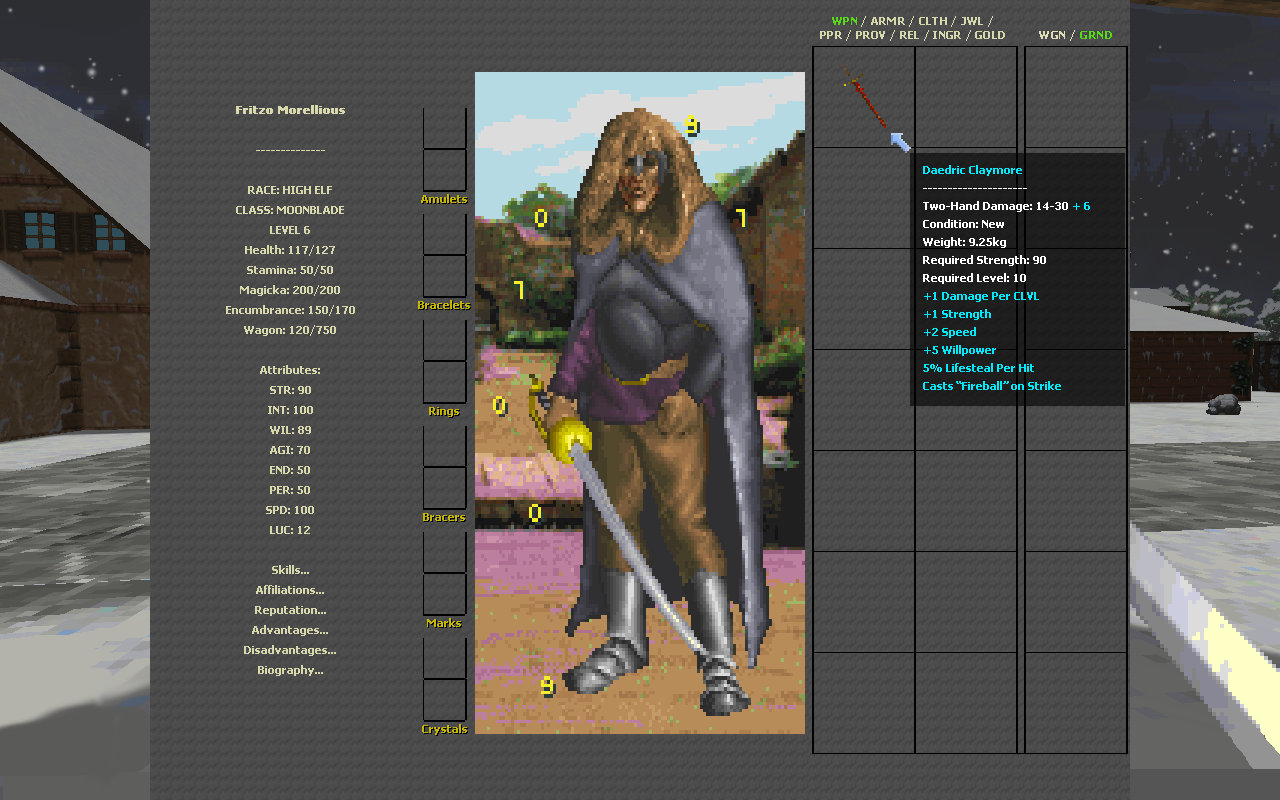Select the GRND ground view
This screenshot has height=800, width=1280.
tap(1095, 35)
